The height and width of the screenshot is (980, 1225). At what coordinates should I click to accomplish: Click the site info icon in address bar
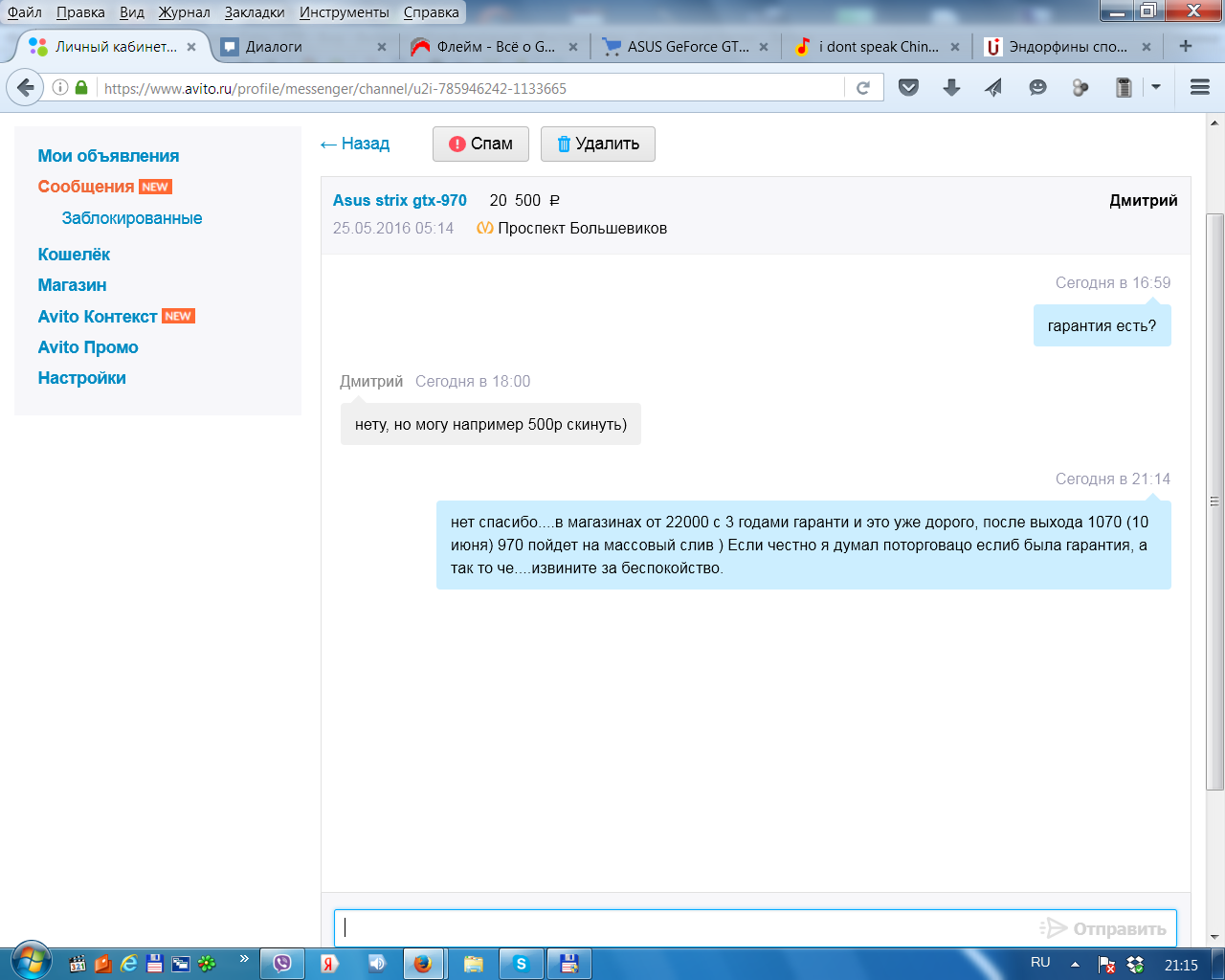coord(59,88)
